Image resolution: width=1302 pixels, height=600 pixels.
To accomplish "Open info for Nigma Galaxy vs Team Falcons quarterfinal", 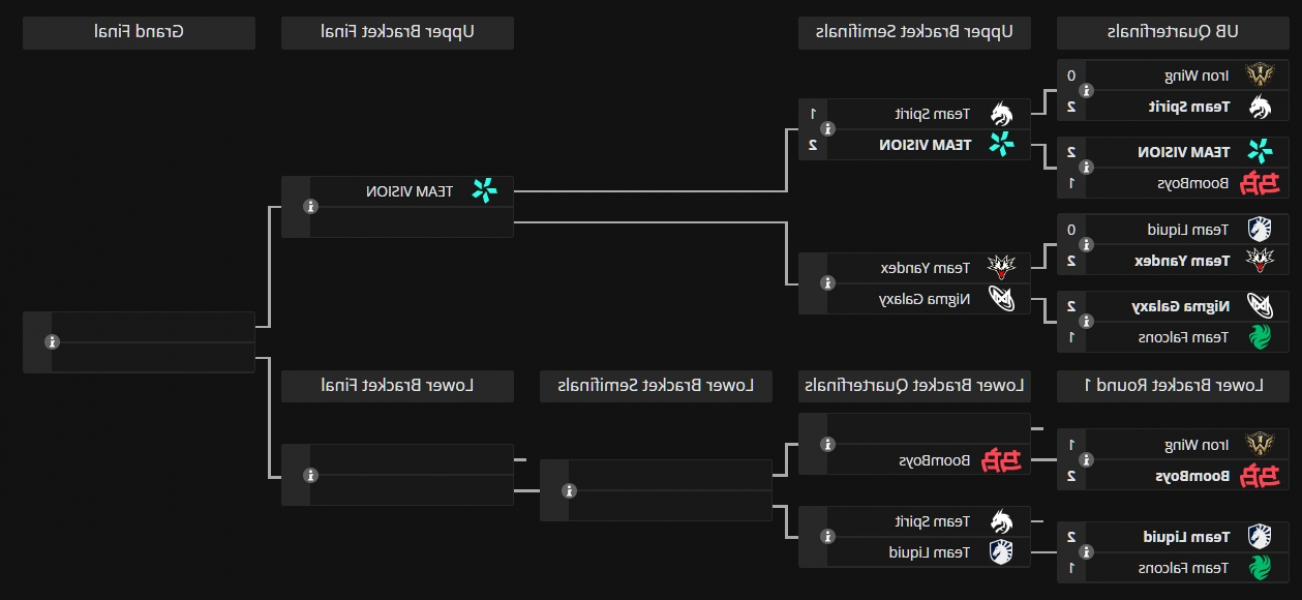I will [1086, 322].
